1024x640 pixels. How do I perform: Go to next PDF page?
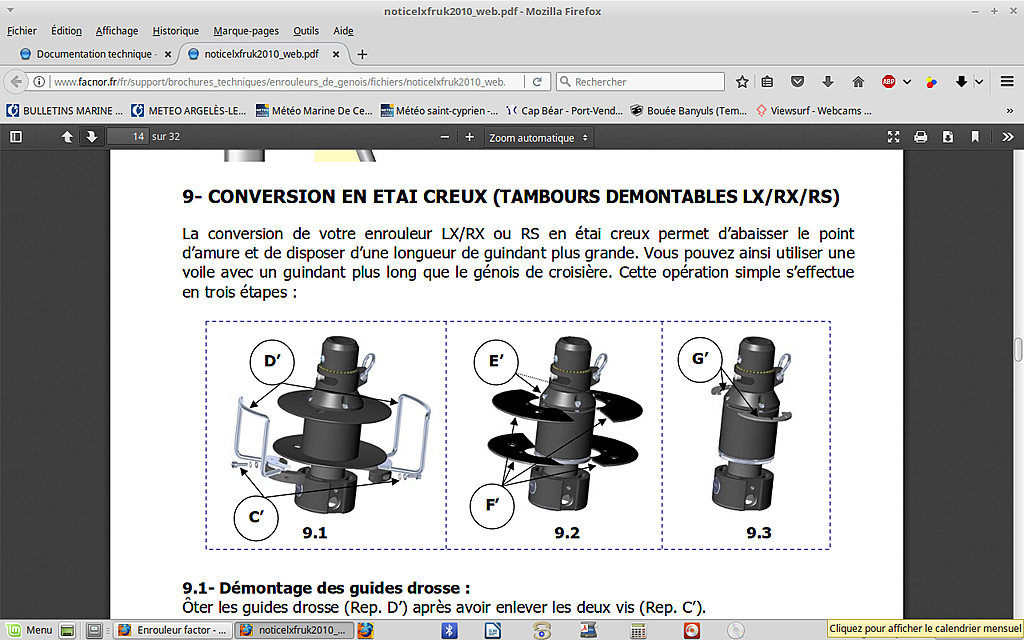click(91, 137)
